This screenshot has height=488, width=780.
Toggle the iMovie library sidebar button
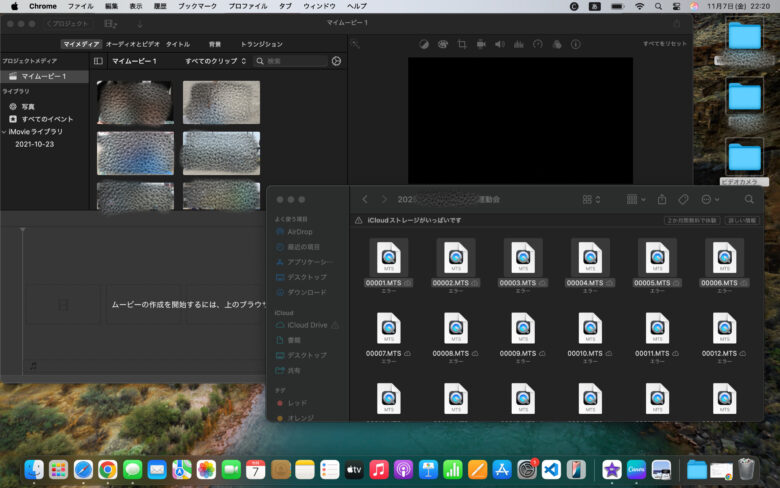pos(98,61)
